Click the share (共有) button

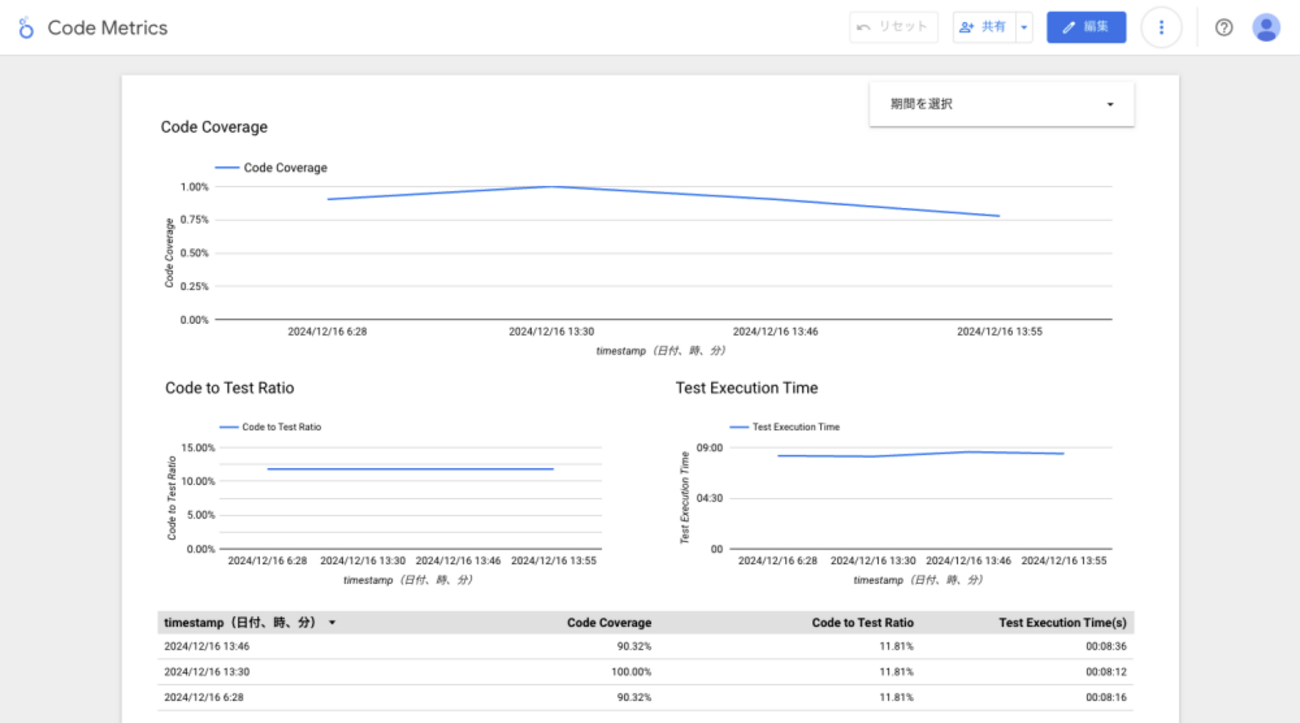click(983, 27)
